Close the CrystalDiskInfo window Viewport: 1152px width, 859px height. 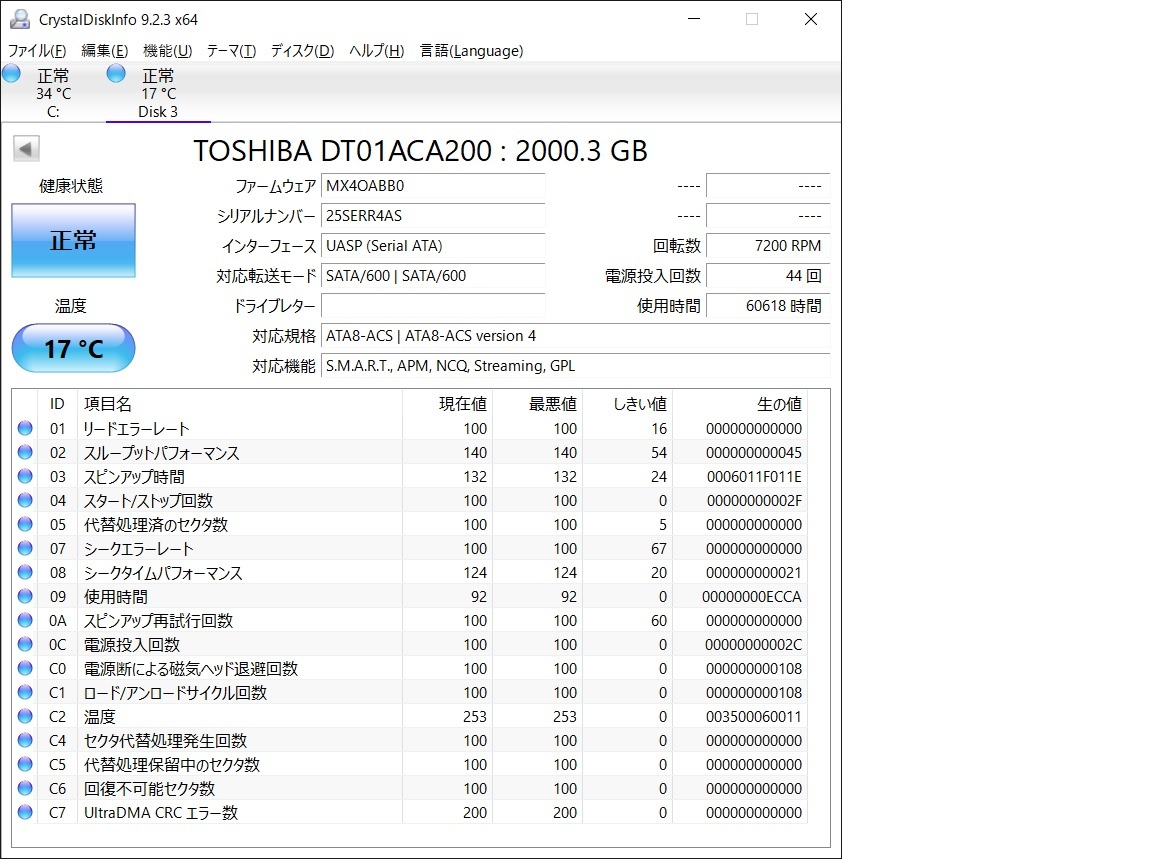click(x=810, y=19)
